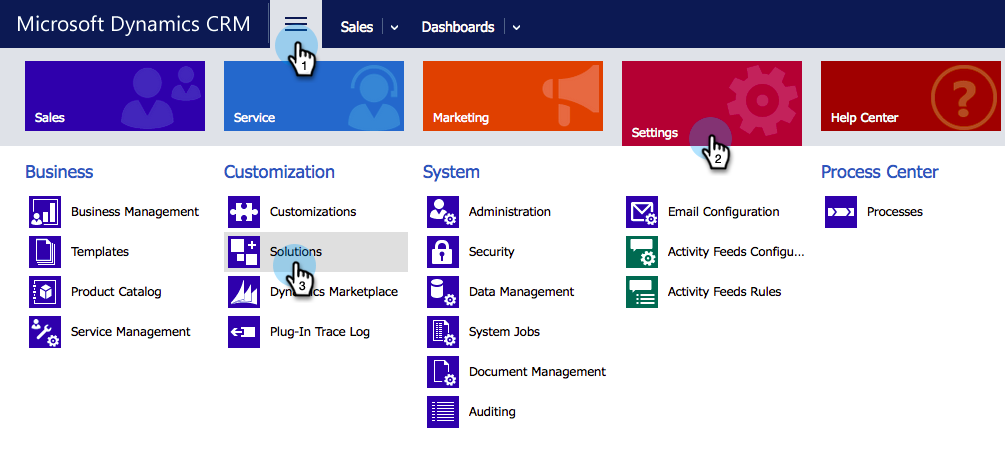Click the Auditing list icon
The height and width of the screenshot is (449, 1005).
coord(443,412)
